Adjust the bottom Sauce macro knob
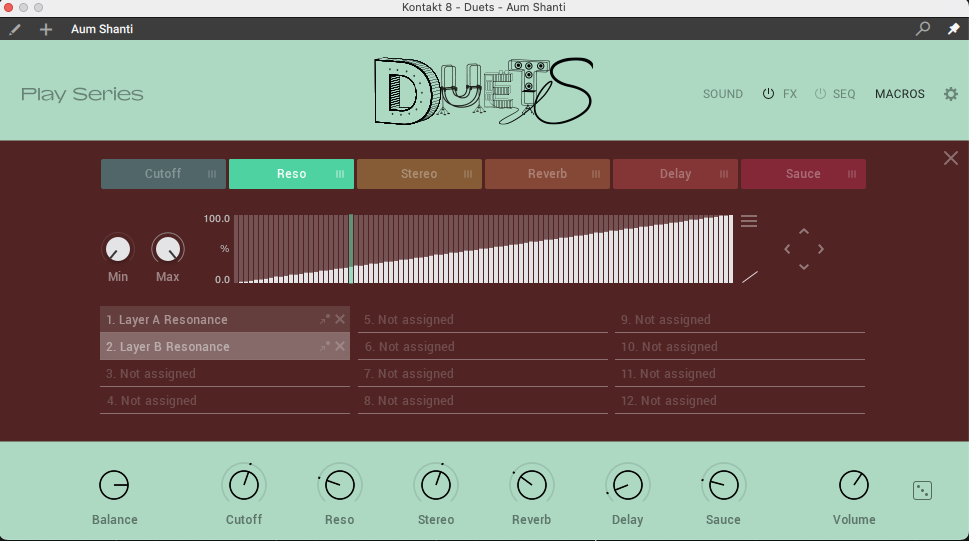969x541 pixels. click(x=723, y=485)
